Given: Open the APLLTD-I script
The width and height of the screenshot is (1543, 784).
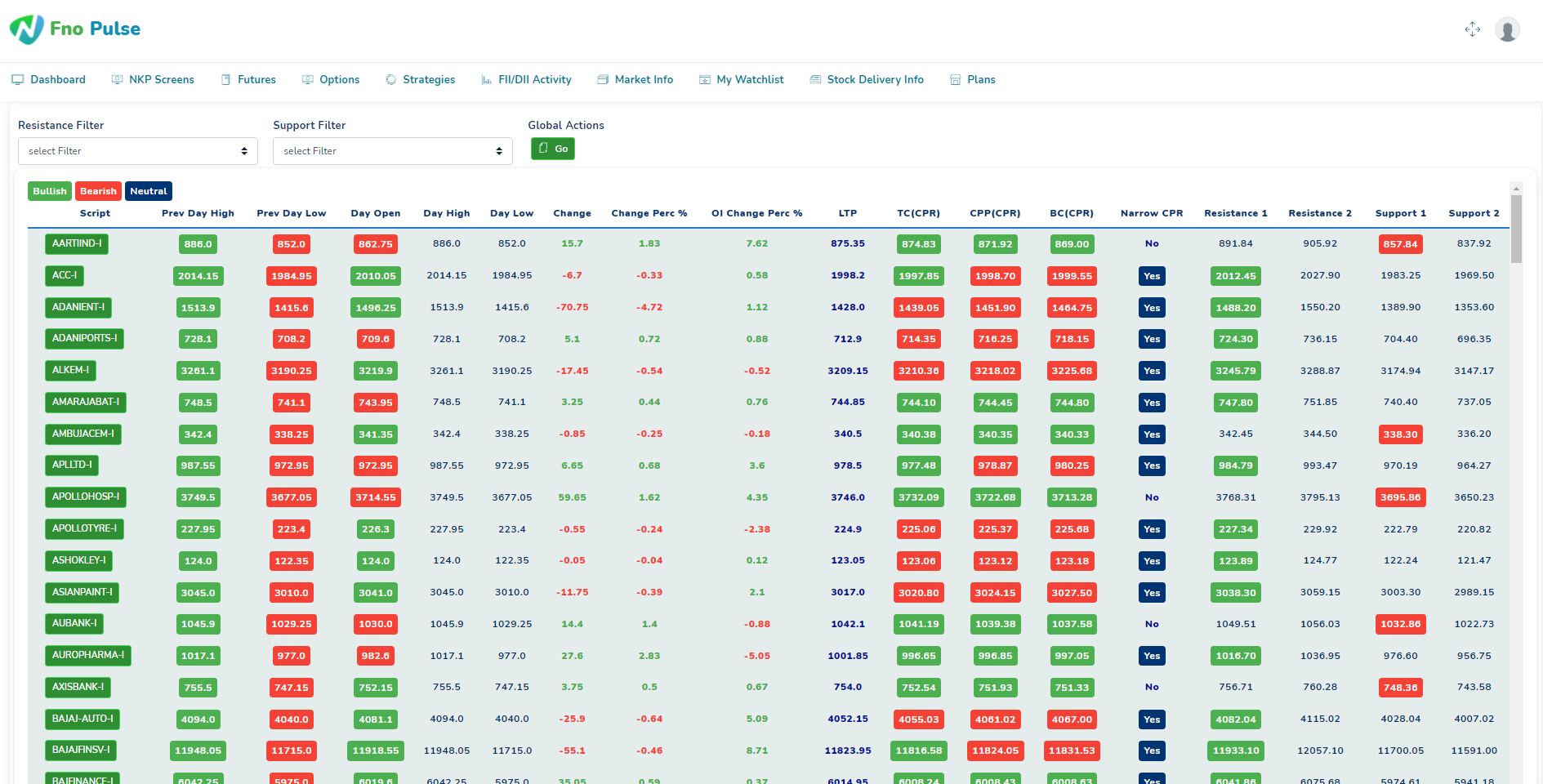Looking at the screenshot, I should [x=72, y=465].
